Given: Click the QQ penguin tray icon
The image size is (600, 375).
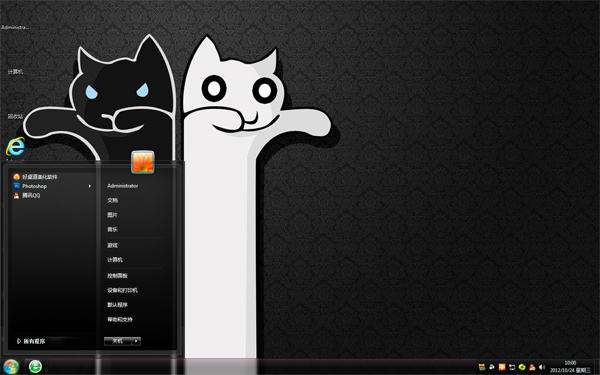Looking at the screenshot, I should [532, 367].
